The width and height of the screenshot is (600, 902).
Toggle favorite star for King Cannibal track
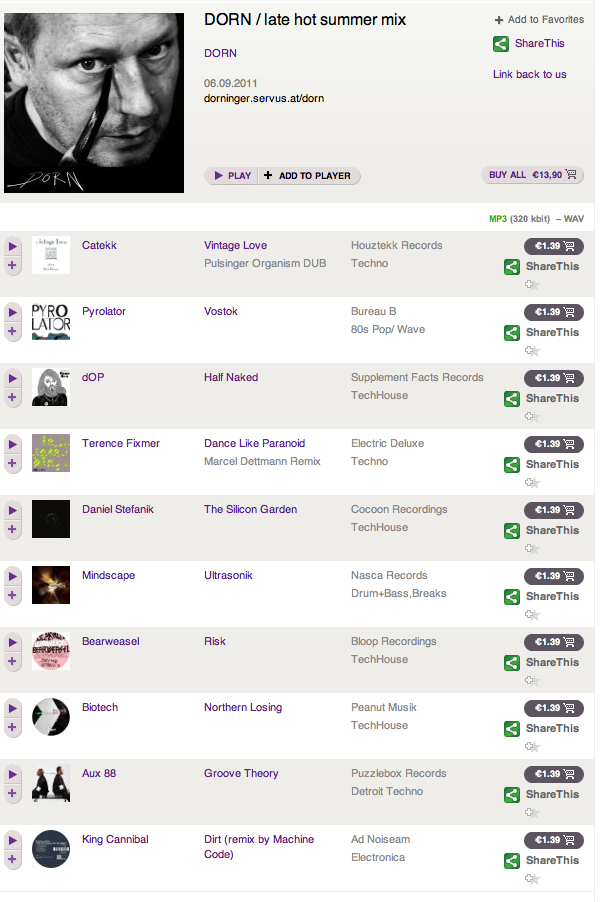point(532,879)
